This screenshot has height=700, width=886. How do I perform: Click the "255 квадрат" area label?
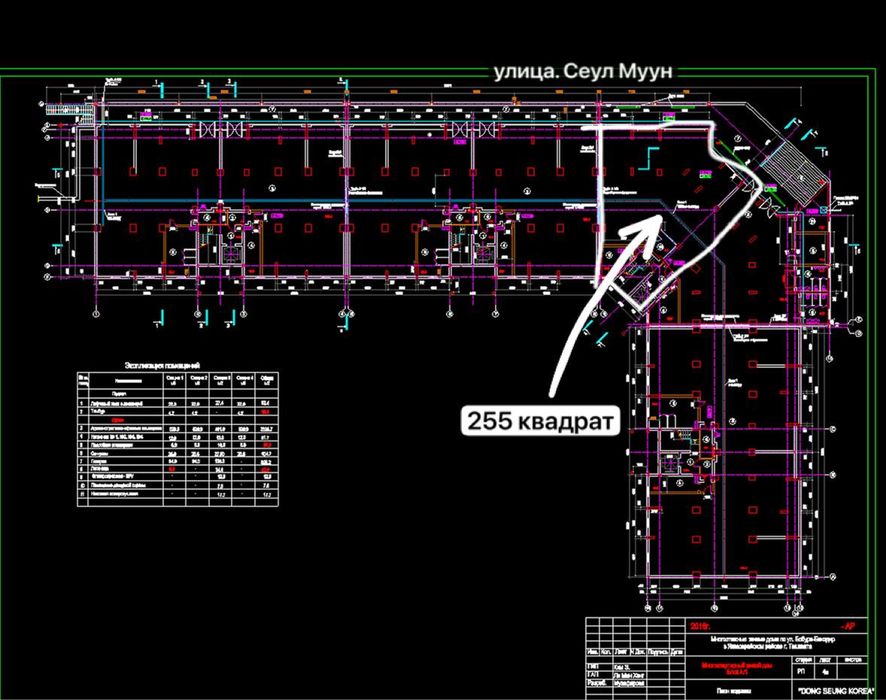coord(540,420)
